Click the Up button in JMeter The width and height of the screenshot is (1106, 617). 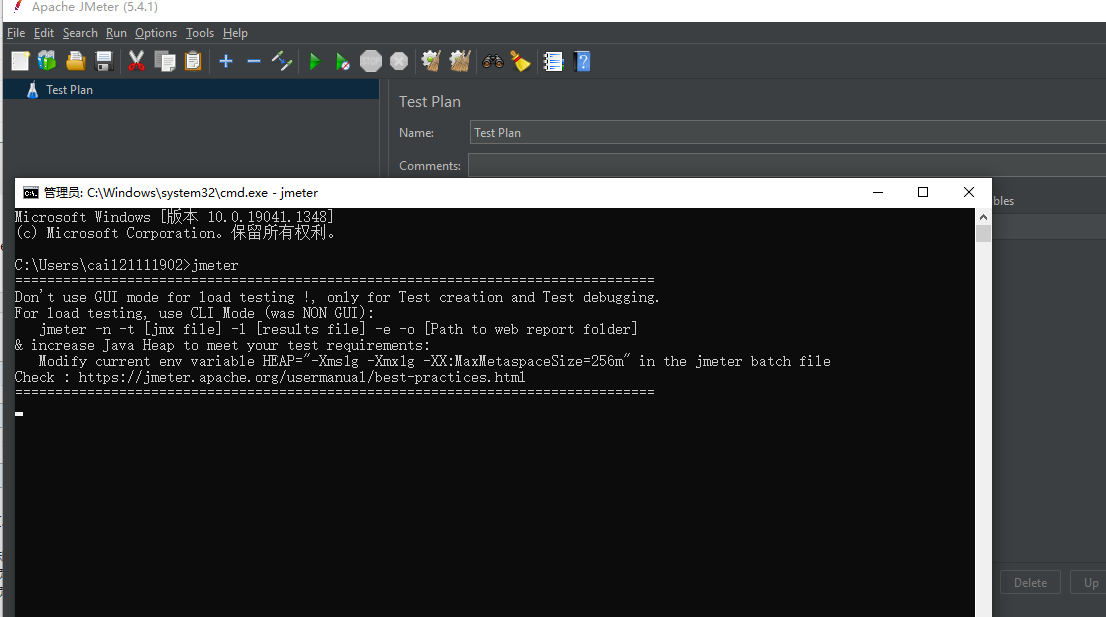pos(1090,582)
